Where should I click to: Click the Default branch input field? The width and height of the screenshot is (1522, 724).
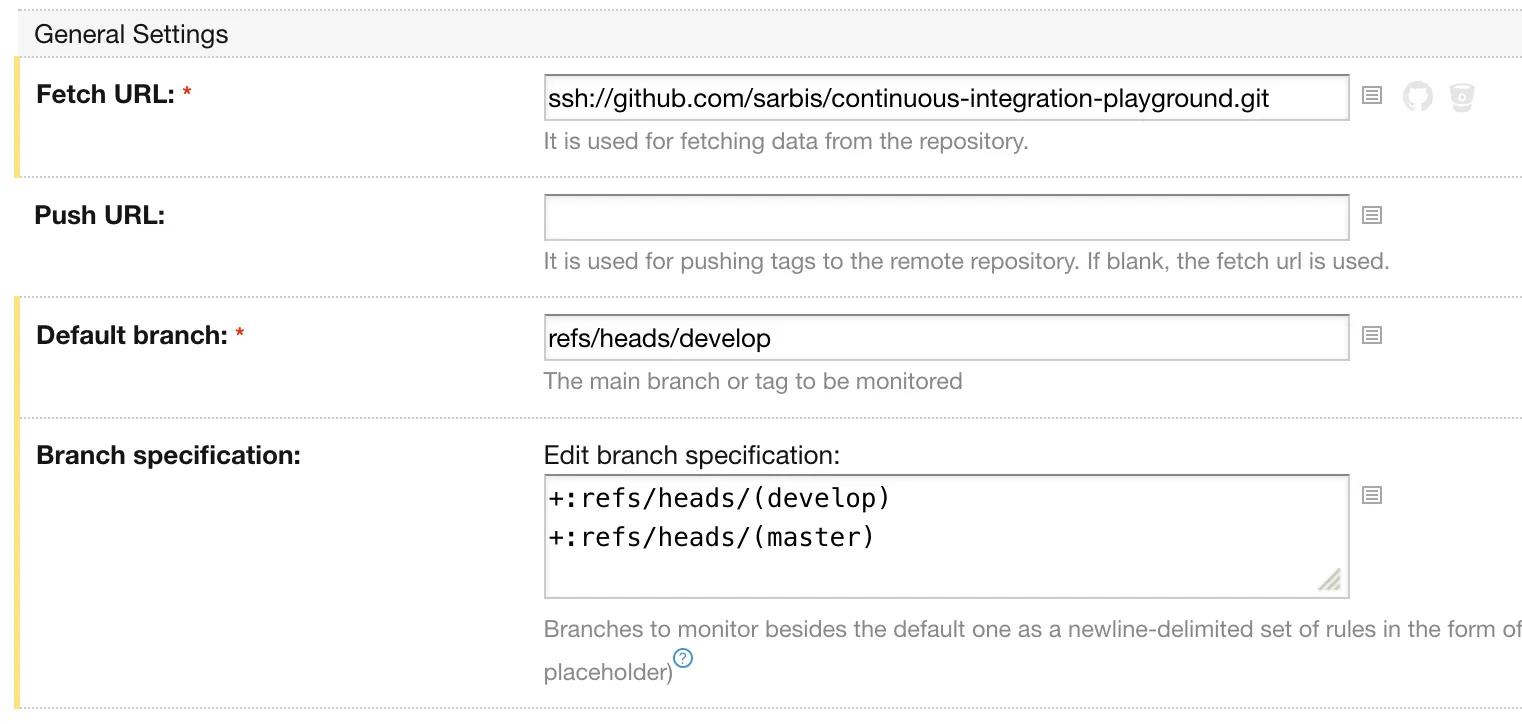945,338
